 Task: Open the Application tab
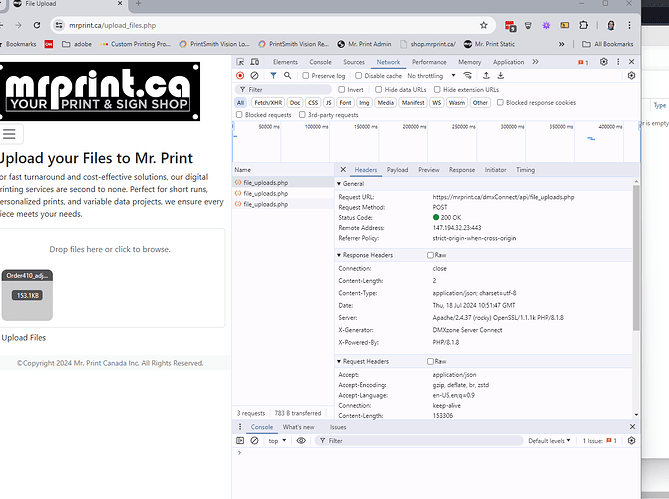(508, 62)
